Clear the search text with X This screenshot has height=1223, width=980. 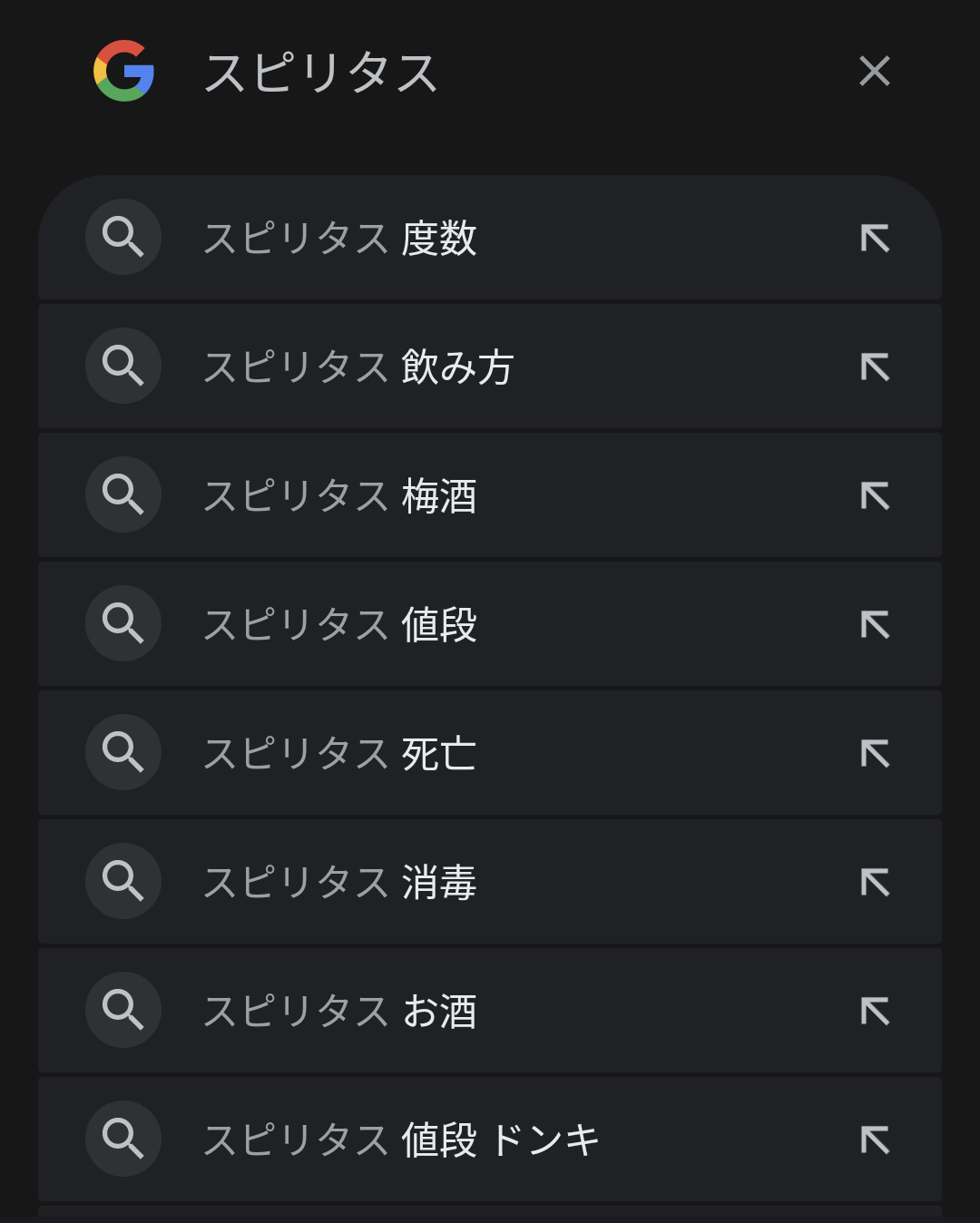(875, 71)
